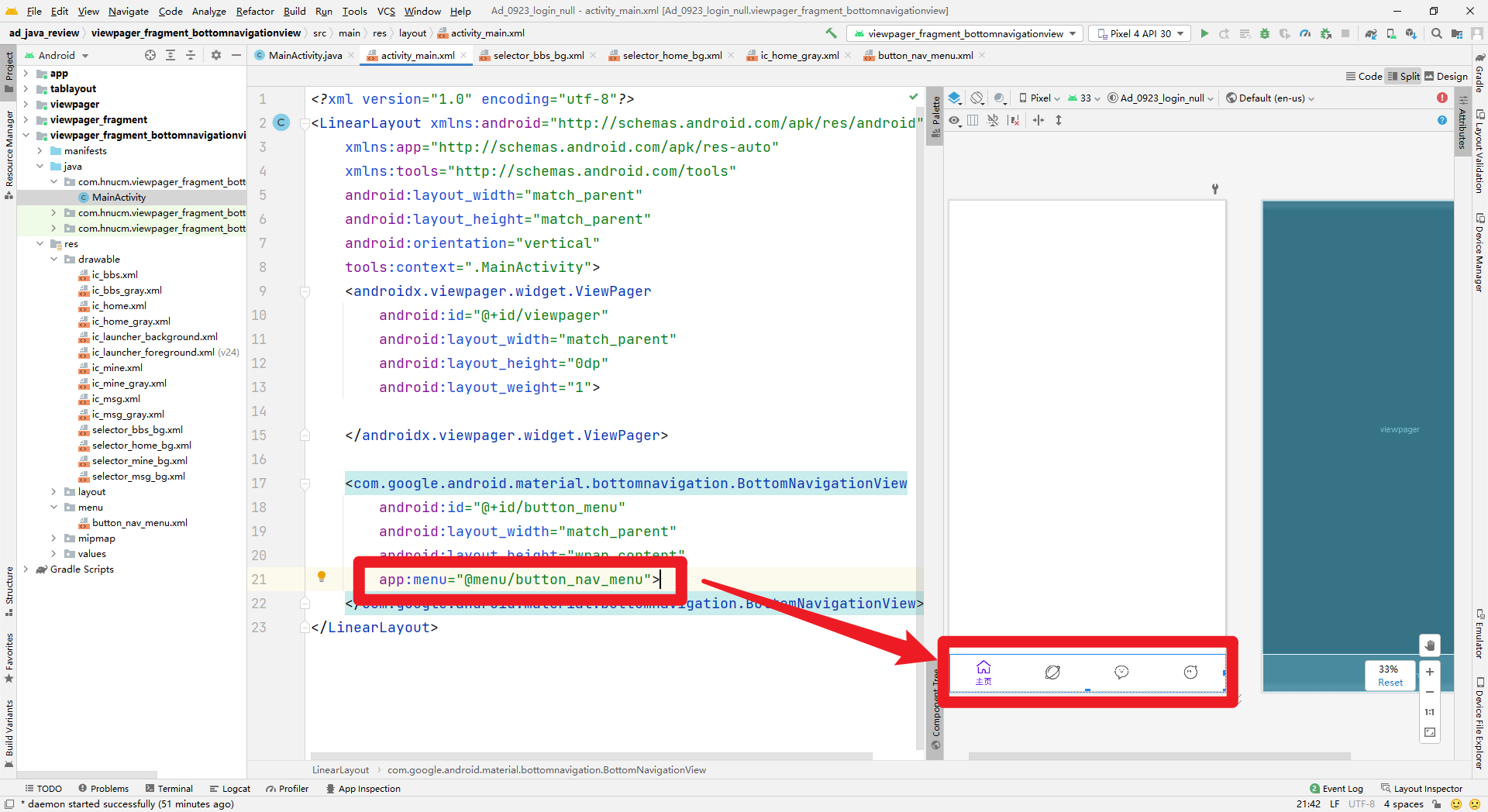Switch editor to Code view mode
This screenshot has height=812, width=1488.
(1364, 76)
